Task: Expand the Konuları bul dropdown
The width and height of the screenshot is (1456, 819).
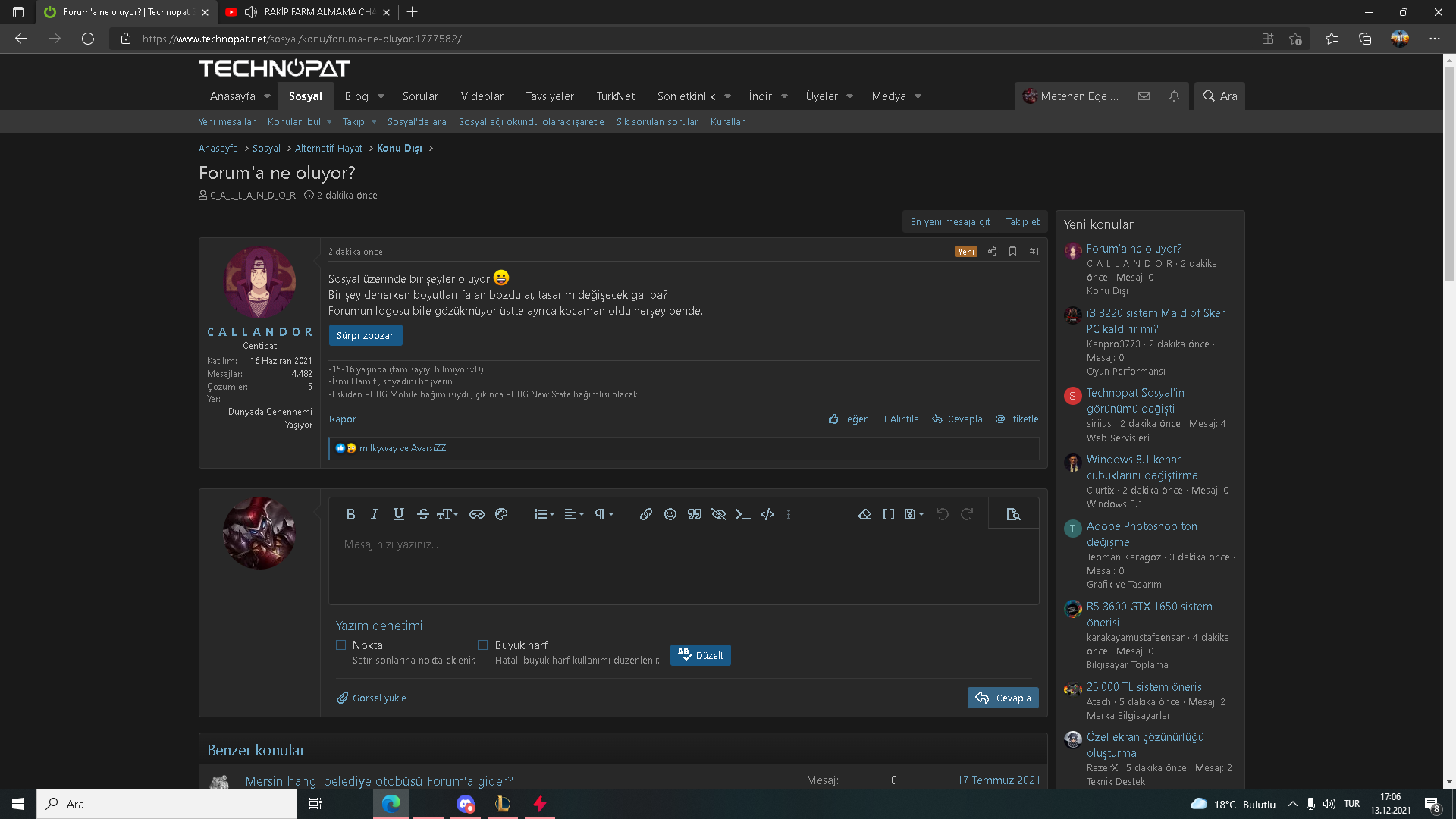Action: click(329, 122)
